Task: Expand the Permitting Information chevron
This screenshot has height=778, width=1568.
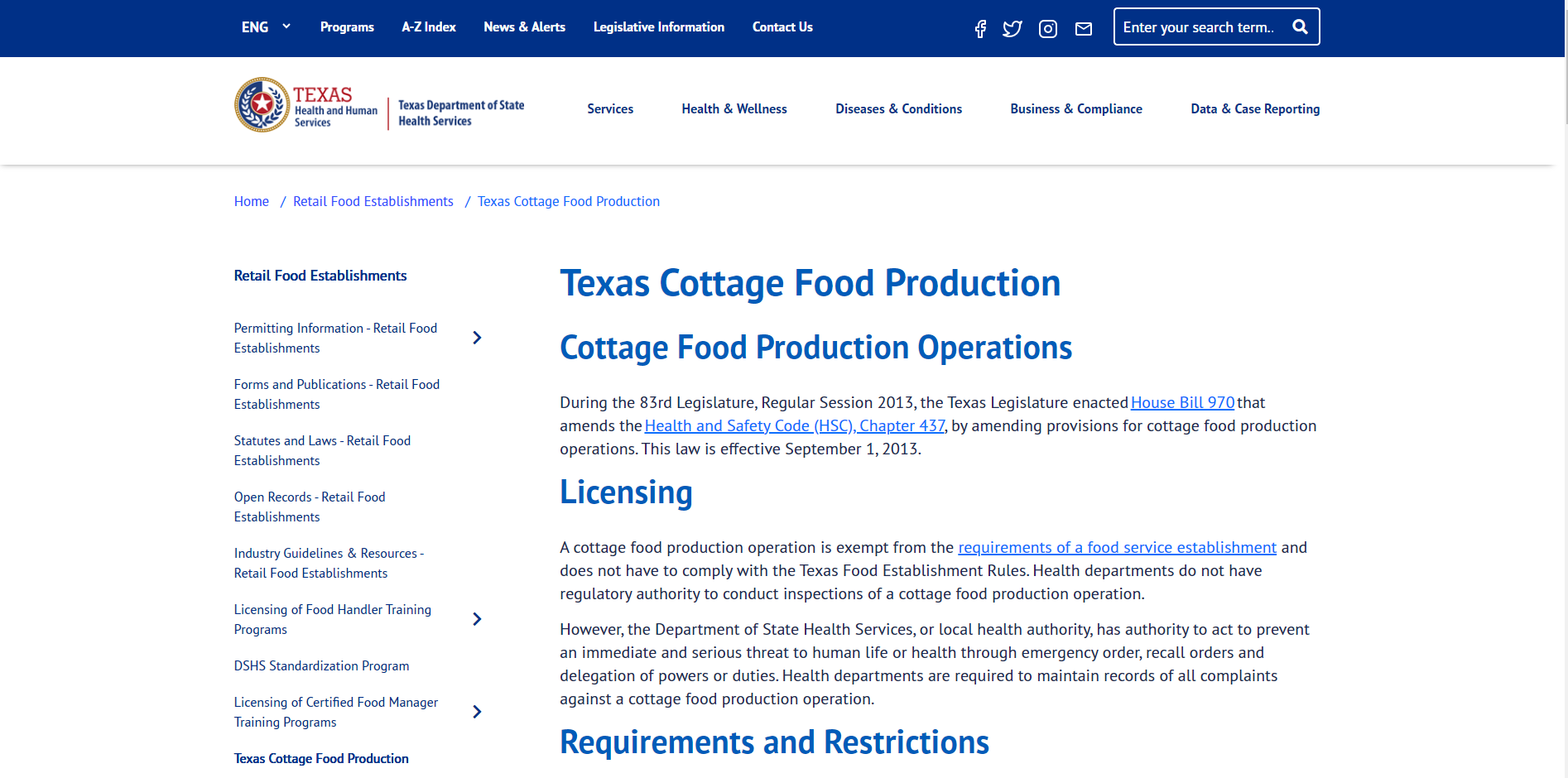Action: pos(477,338)
